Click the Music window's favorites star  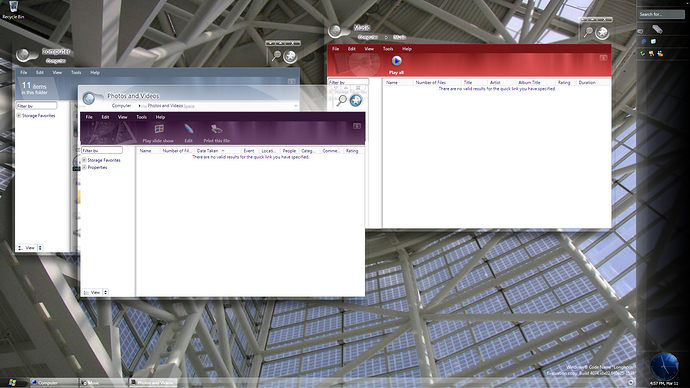point(602,32)
